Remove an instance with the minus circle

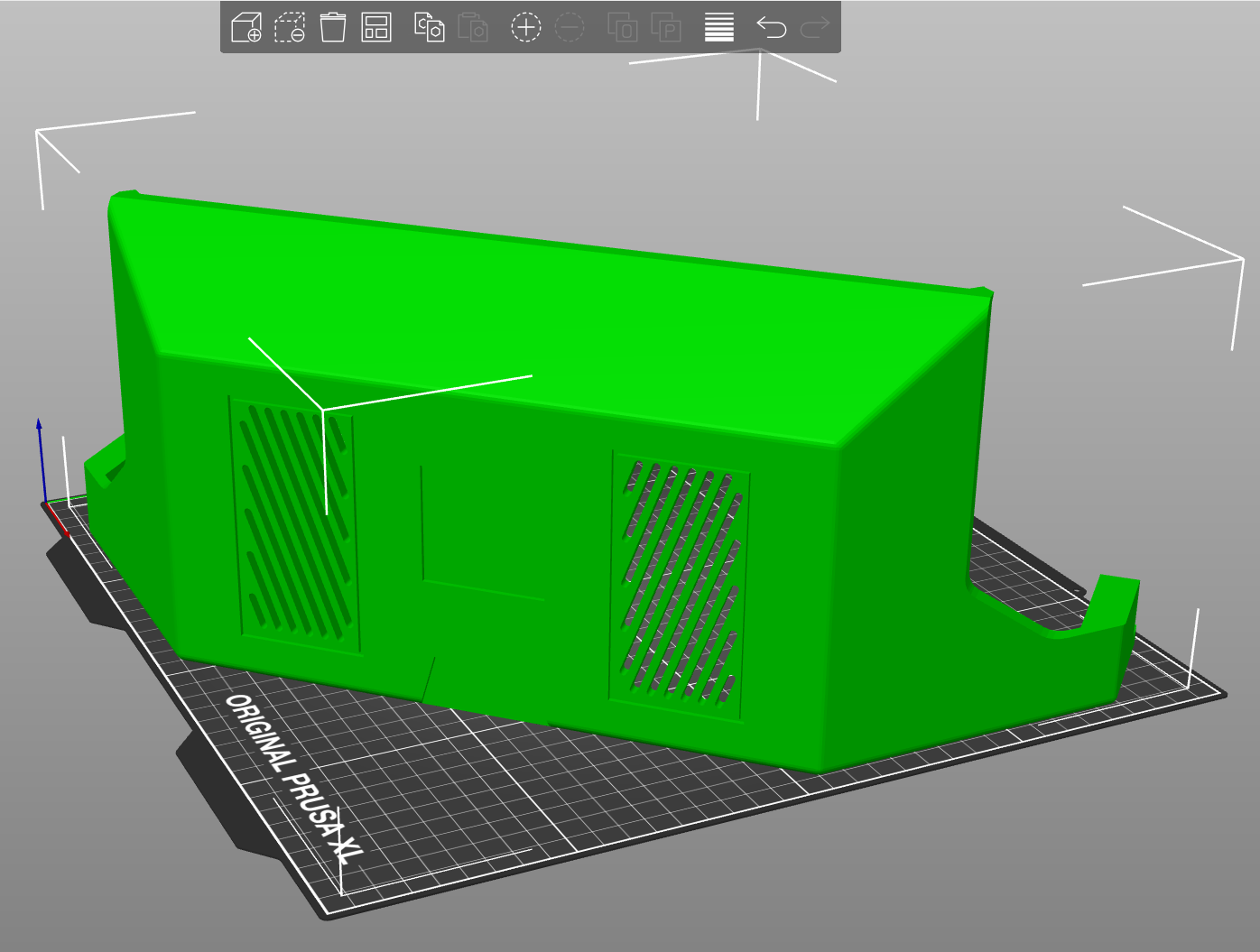pos(570,27)
